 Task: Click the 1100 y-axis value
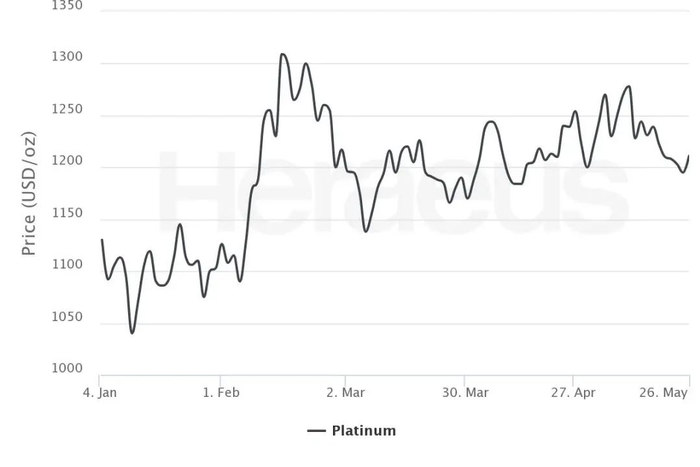pyautogui.click(x=67, y=265)
